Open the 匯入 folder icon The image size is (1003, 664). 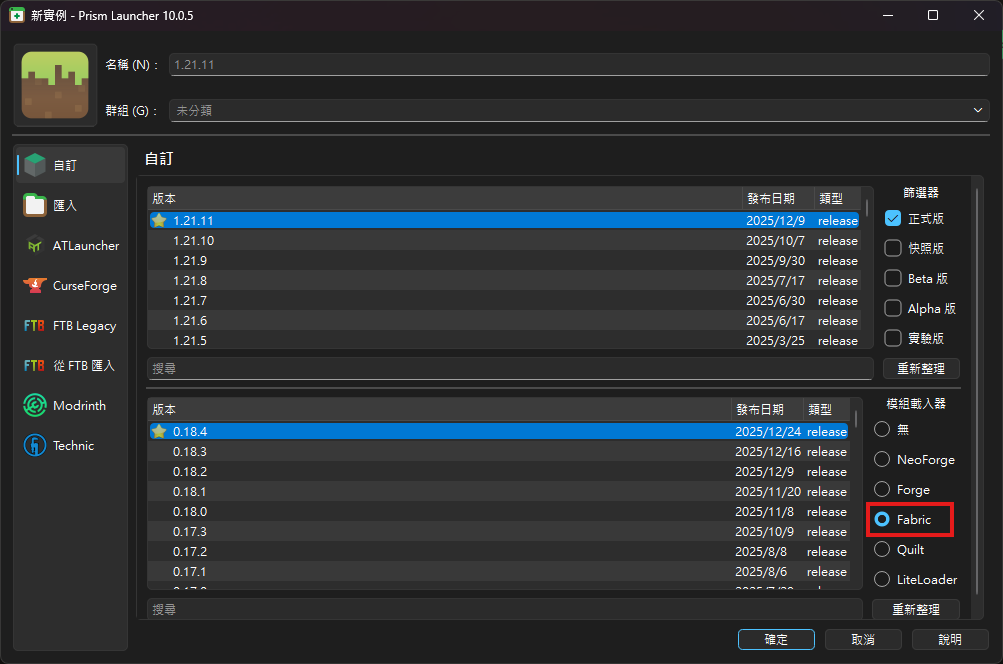(35, 205)
